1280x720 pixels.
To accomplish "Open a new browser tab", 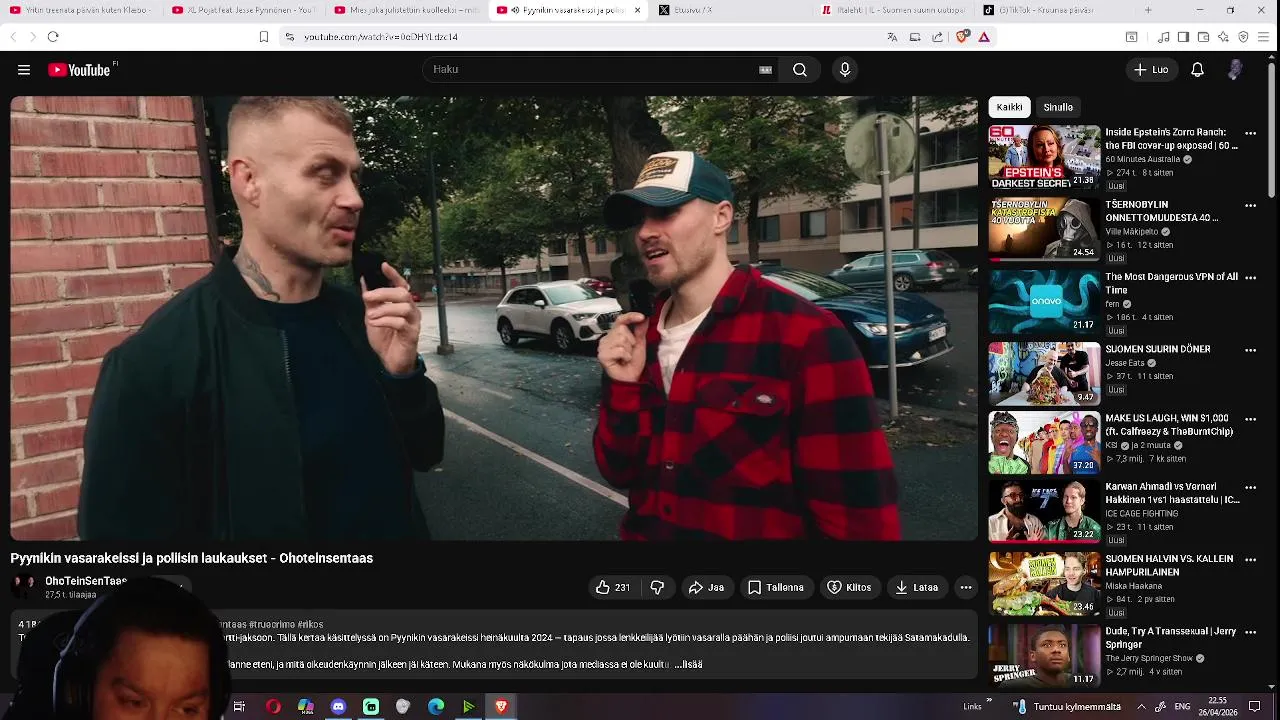I will pyautogui.click(x=1148, y=10).
